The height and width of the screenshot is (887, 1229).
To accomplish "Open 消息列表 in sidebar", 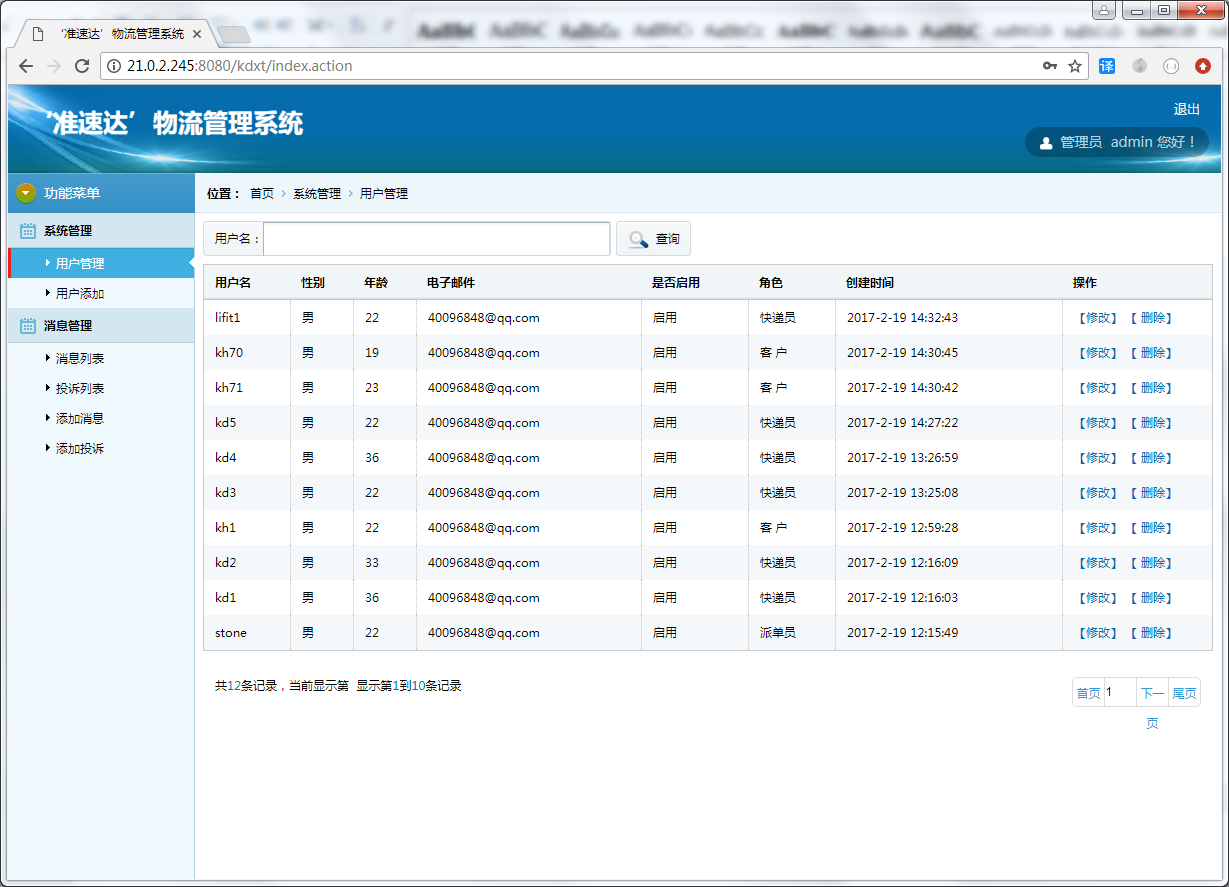I will point(80,358).
